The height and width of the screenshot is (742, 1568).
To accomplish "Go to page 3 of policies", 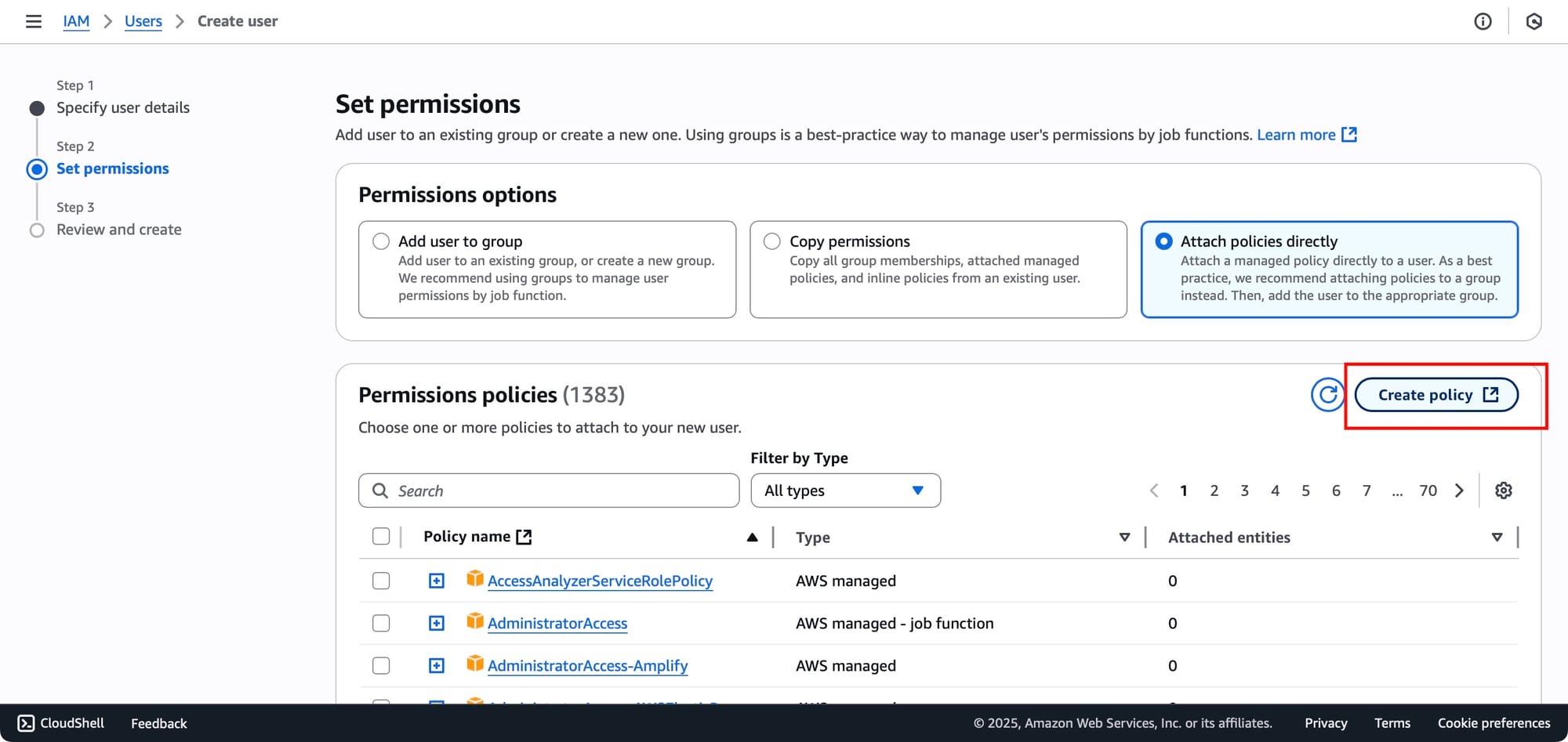I will tap(1244, 490).
